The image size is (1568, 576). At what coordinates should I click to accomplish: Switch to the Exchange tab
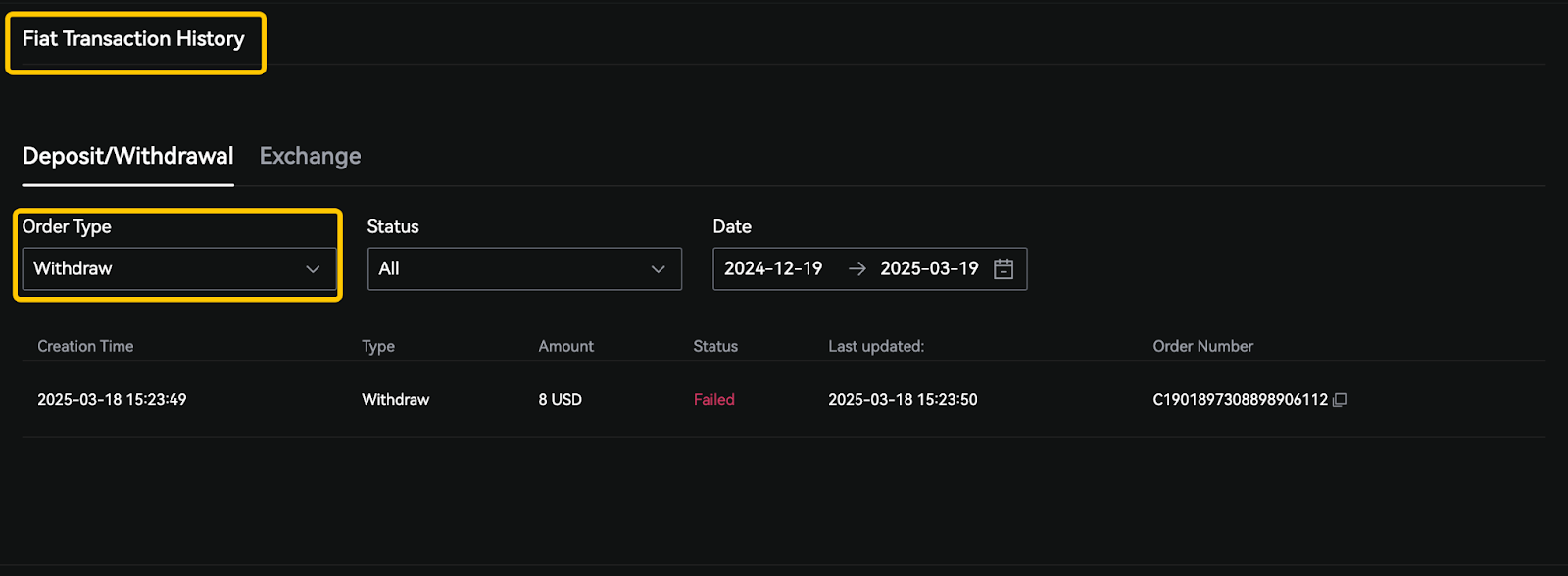310,156
